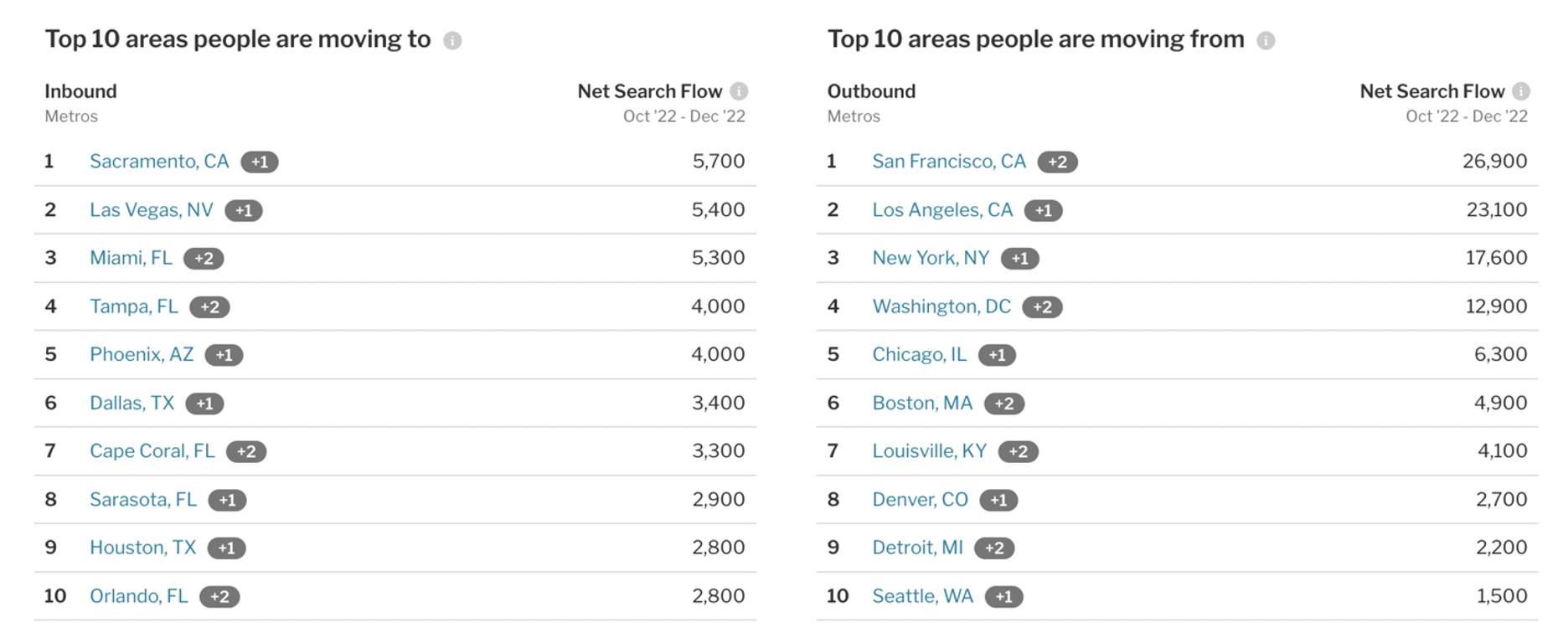Open the Los Angeles, CA metro link
Viewport: 1568px width, 643px height.
pos(942,210)
